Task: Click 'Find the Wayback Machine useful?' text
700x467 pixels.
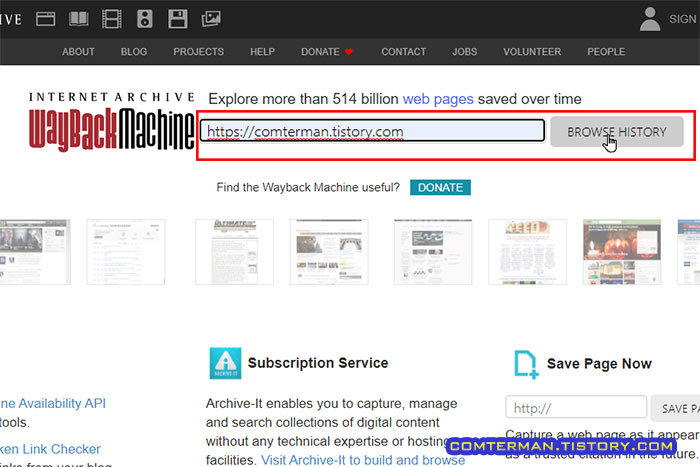Action: (308, 187)
